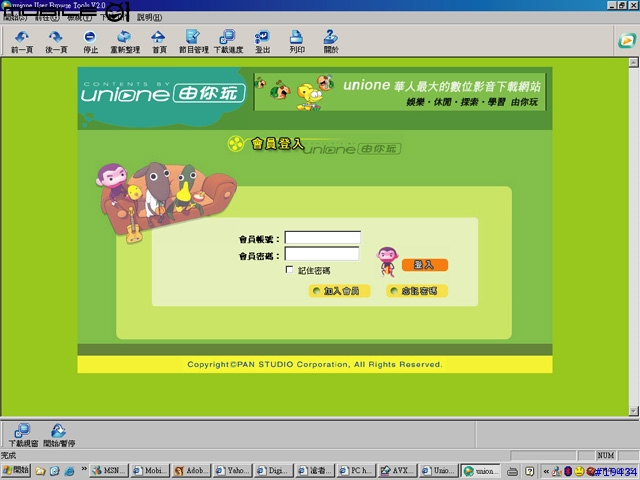This screenshot has width=640, height=480.
Task: Open home page via 首頁 icon
Action: (x=159, y=42)
